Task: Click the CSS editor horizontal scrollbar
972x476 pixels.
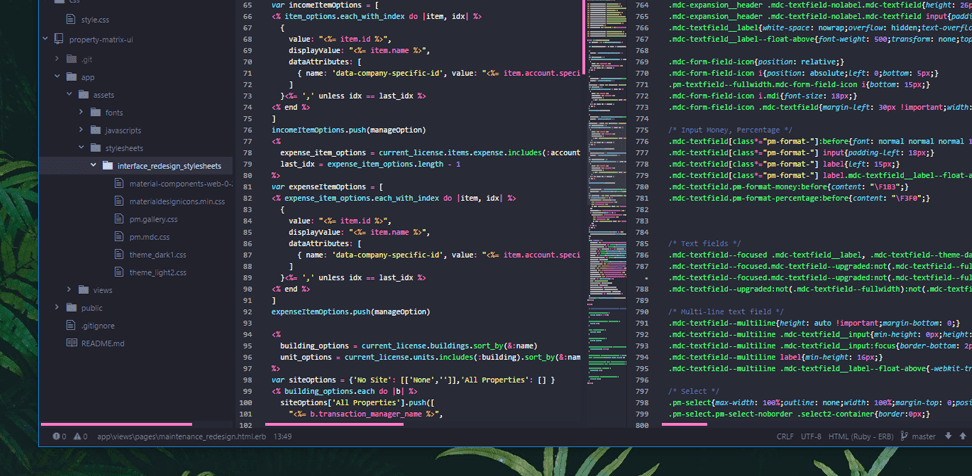Action: (x=684, y=425)
